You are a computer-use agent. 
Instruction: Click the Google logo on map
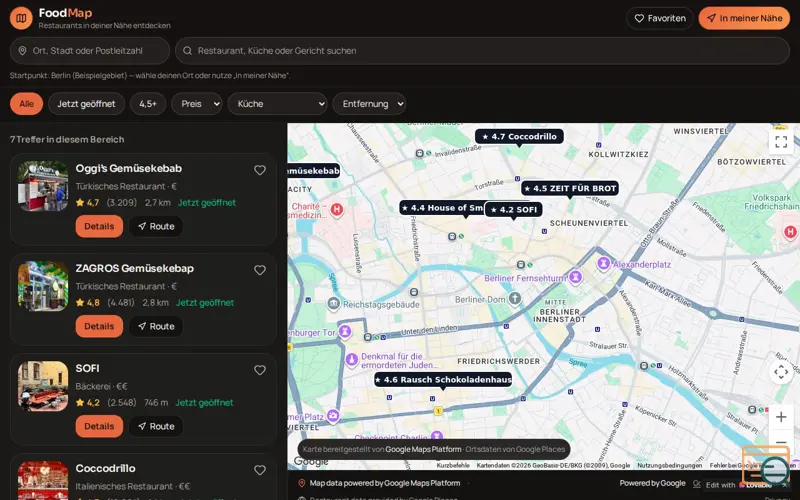311,461
